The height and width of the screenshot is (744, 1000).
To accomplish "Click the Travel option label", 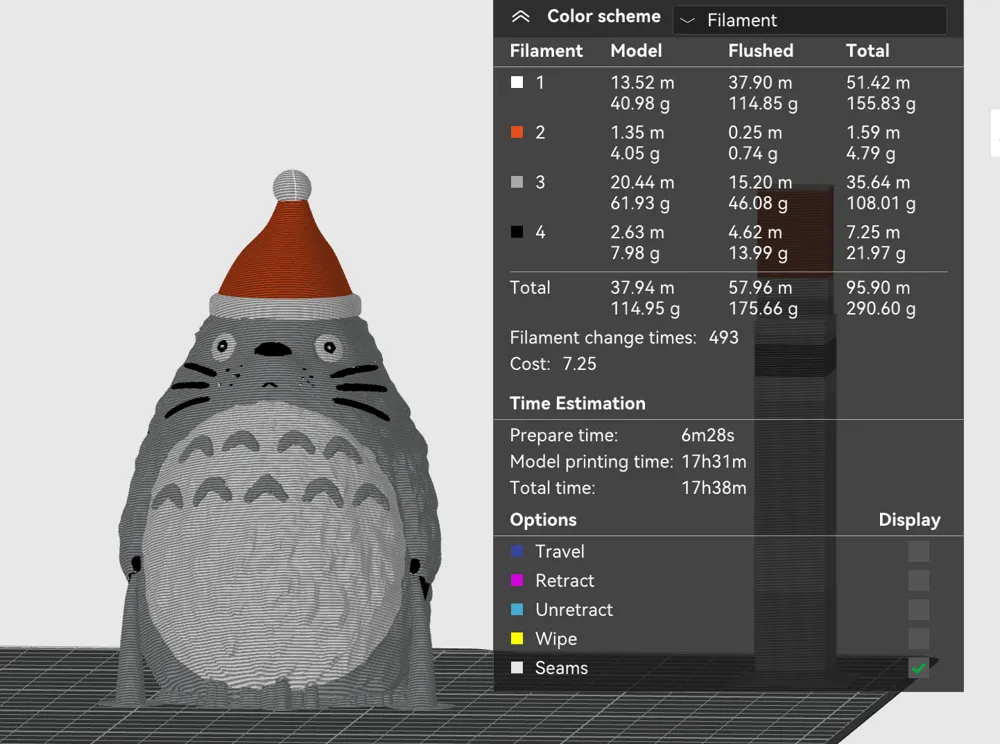I will pyautogui.click(x=559, y=551).
